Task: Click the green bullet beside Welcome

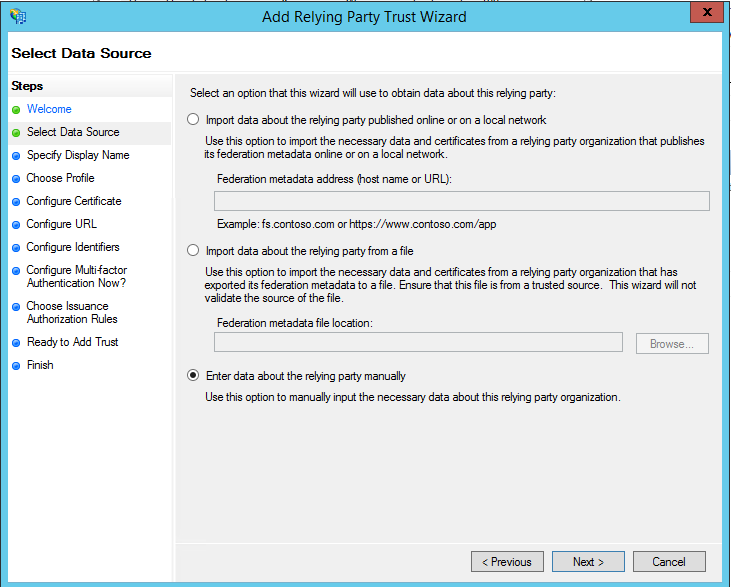Action: (16, 110)
